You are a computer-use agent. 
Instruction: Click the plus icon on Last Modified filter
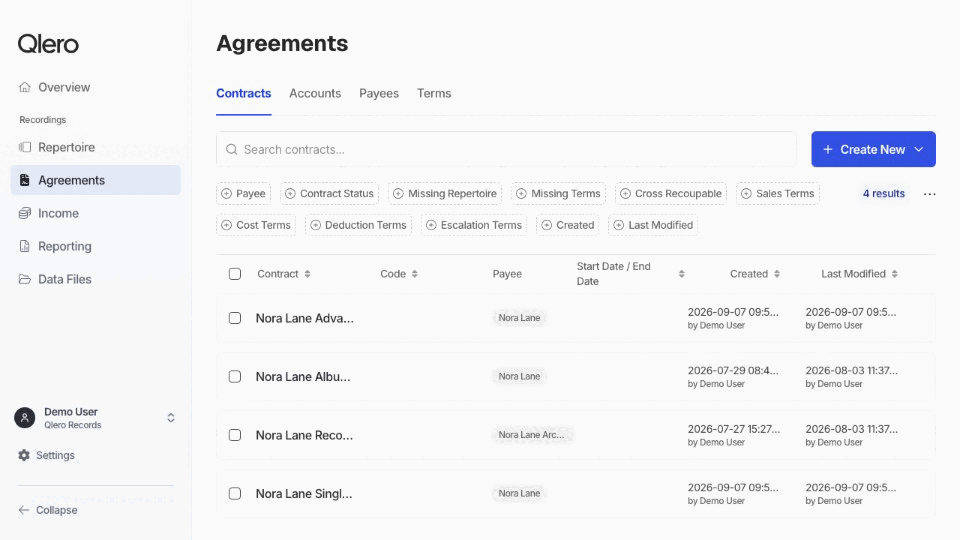pos(618,225)
